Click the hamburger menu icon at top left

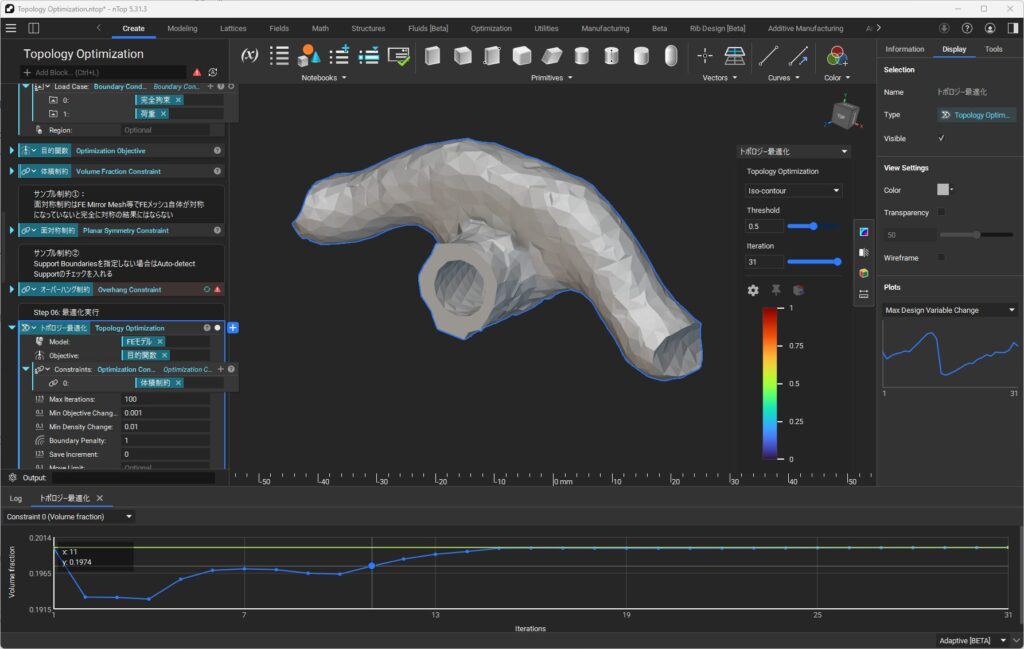pyautogui.click(x=11, y=28)
